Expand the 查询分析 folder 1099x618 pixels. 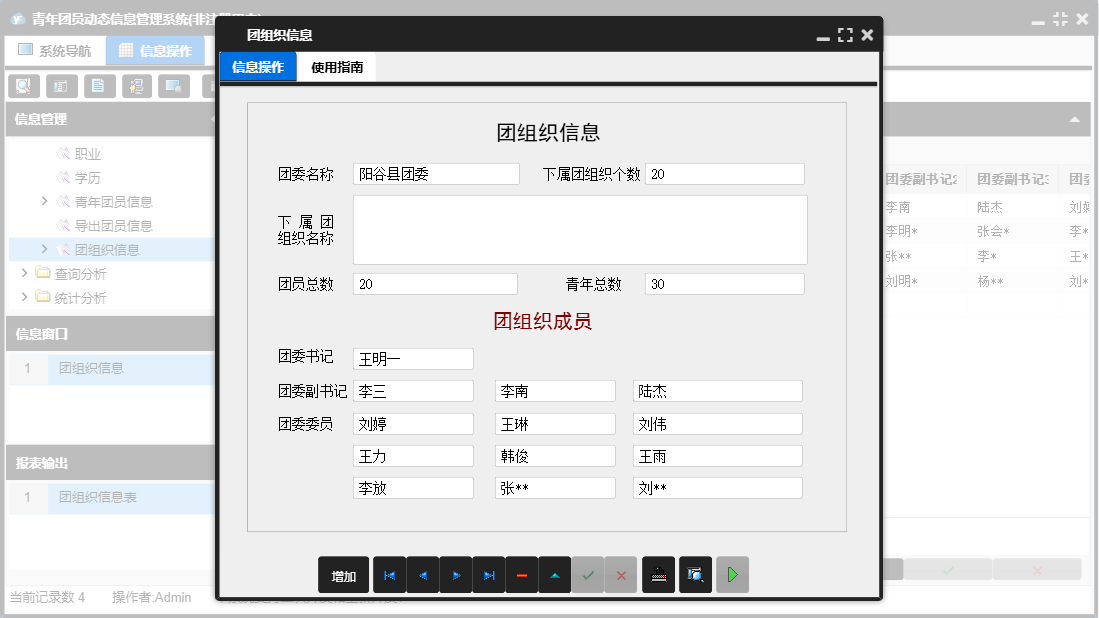24,272
